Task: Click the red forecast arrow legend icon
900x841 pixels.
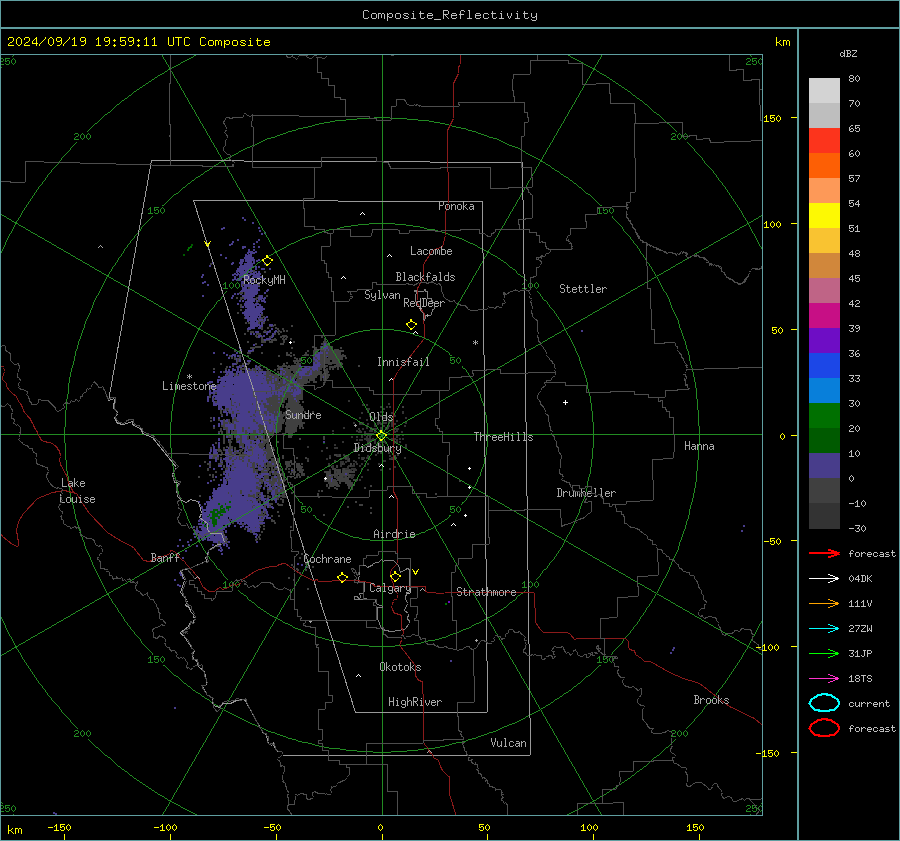Action: (x=824, y=553)
